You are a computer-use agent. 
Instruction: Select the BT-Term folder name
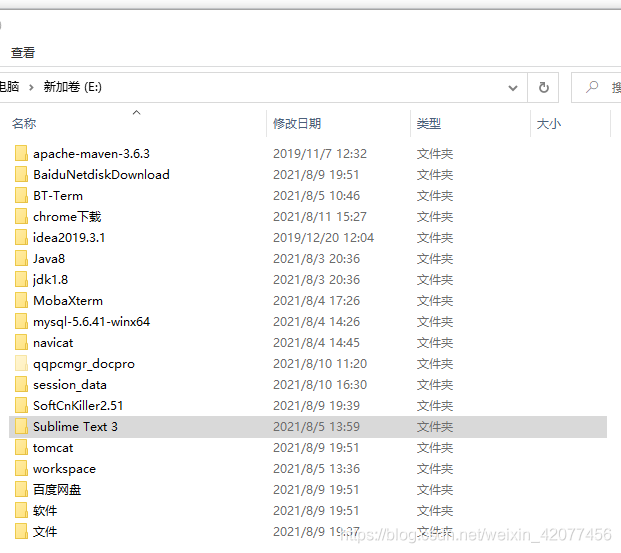coord(58,195)
